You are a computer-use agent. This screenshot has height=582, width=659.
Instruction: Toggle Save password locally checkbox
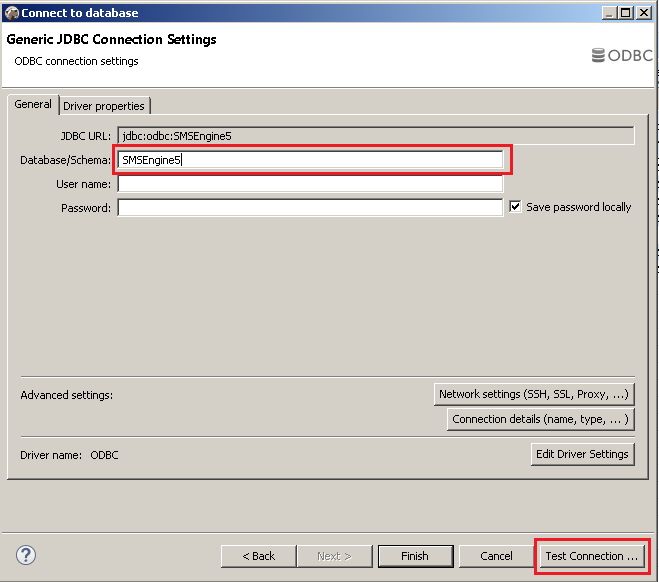(x=516, y=207)
